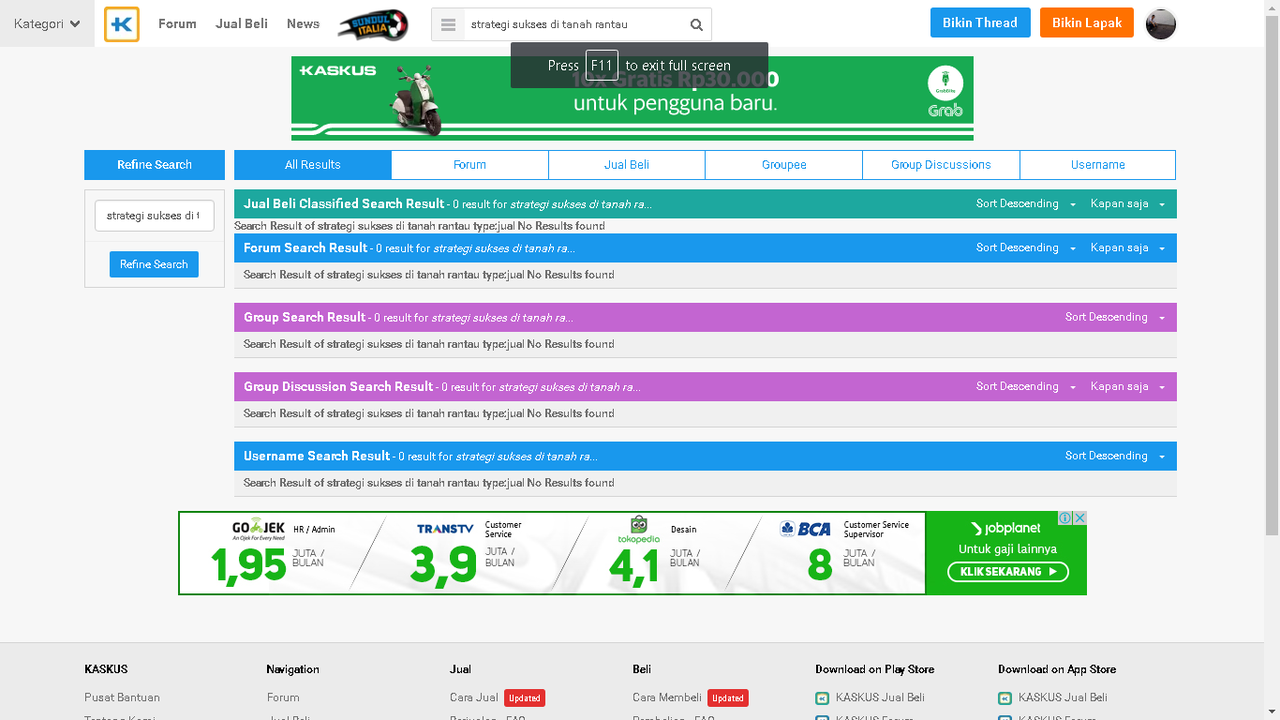Close jobplanet ad with X icon
Viewport: 1280px width, 720px height.
1080,518
